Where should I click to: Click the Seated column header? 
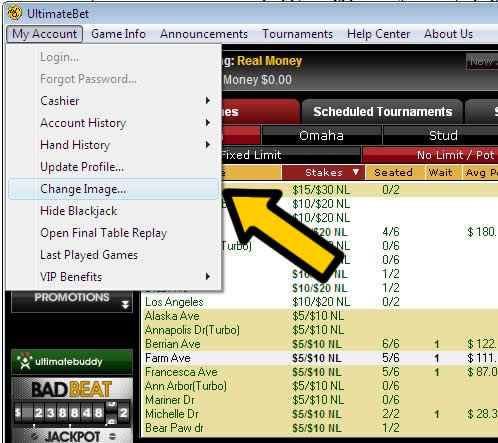(393, 172)
